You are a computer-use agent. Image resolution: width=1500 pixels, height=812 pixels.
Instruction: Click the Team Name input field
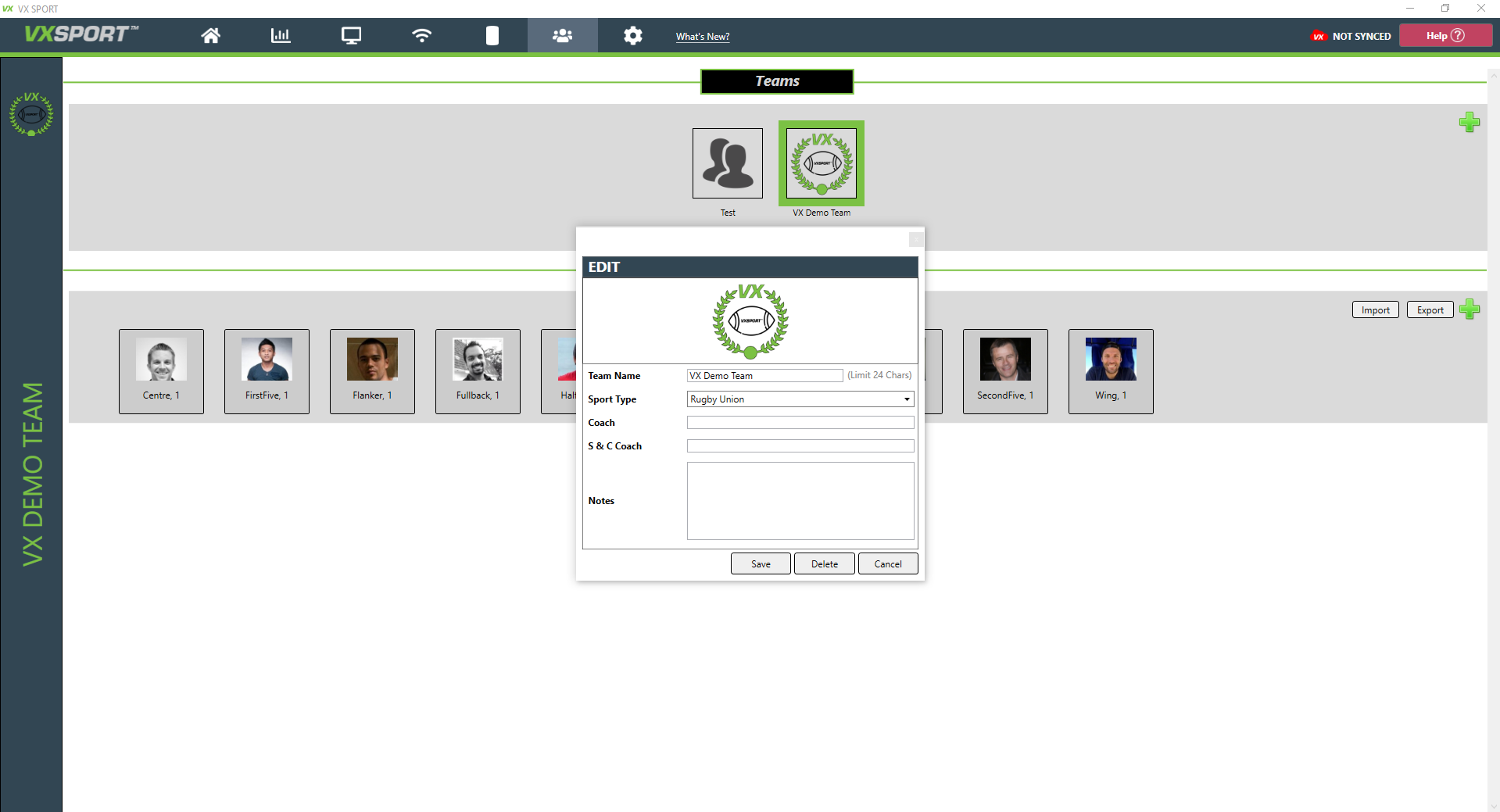pyautogui.click(x=764, y=376)
